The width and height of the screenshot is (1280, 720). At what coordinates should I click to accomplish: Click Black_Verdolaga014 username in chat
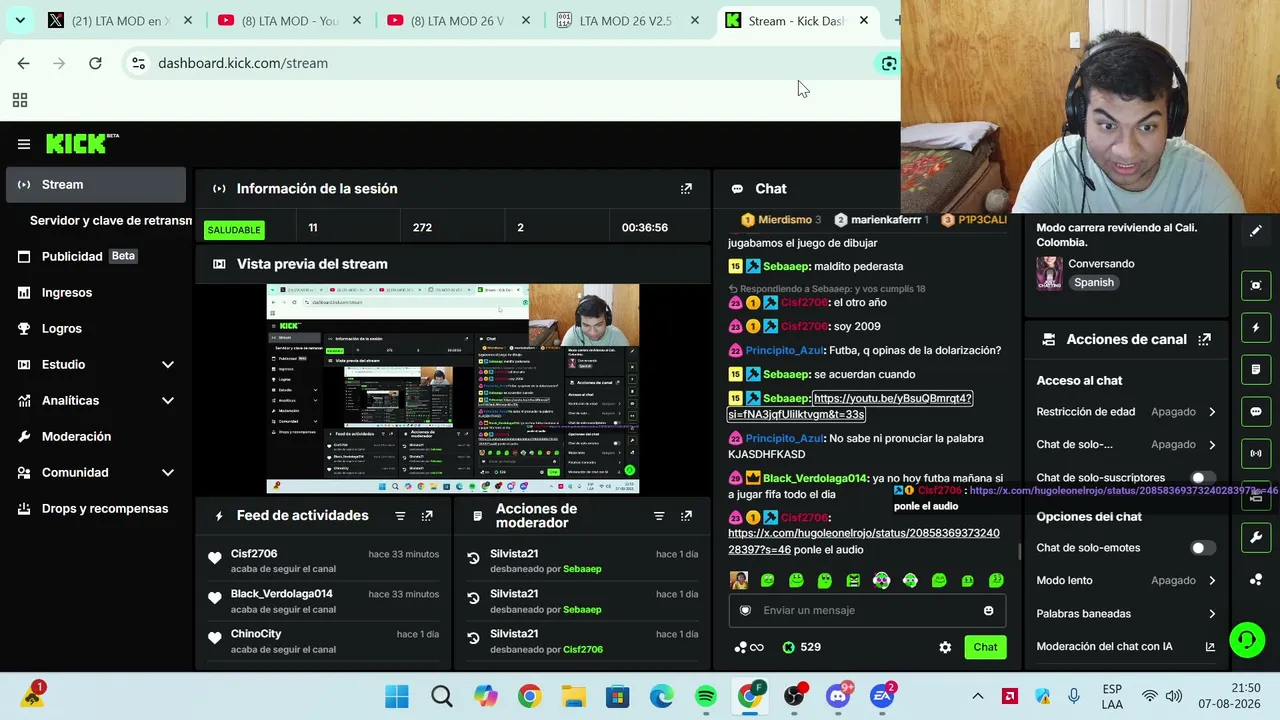(815, 478)
